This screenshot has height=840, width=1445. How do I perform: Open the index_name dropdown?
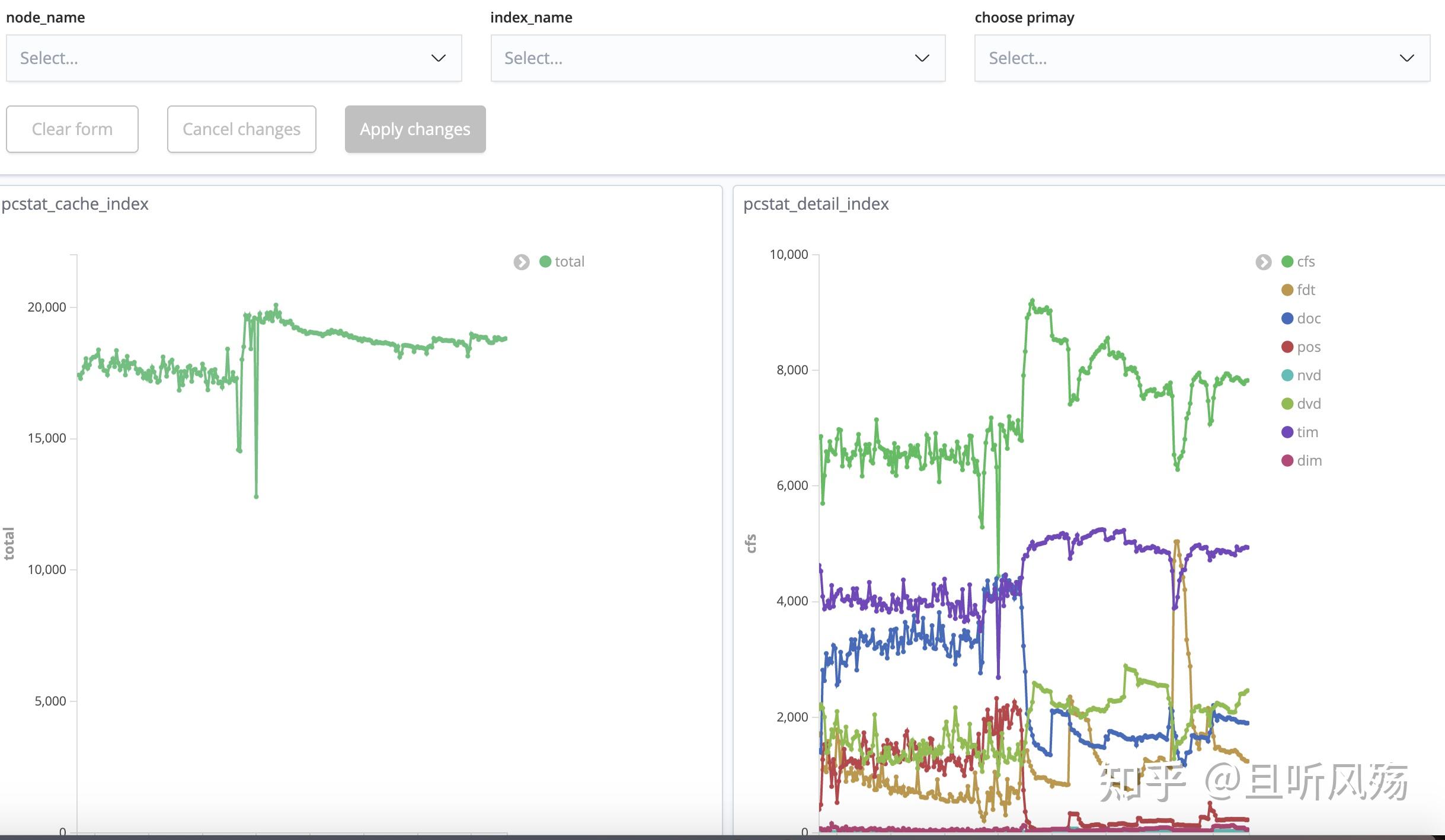[717, 57]
